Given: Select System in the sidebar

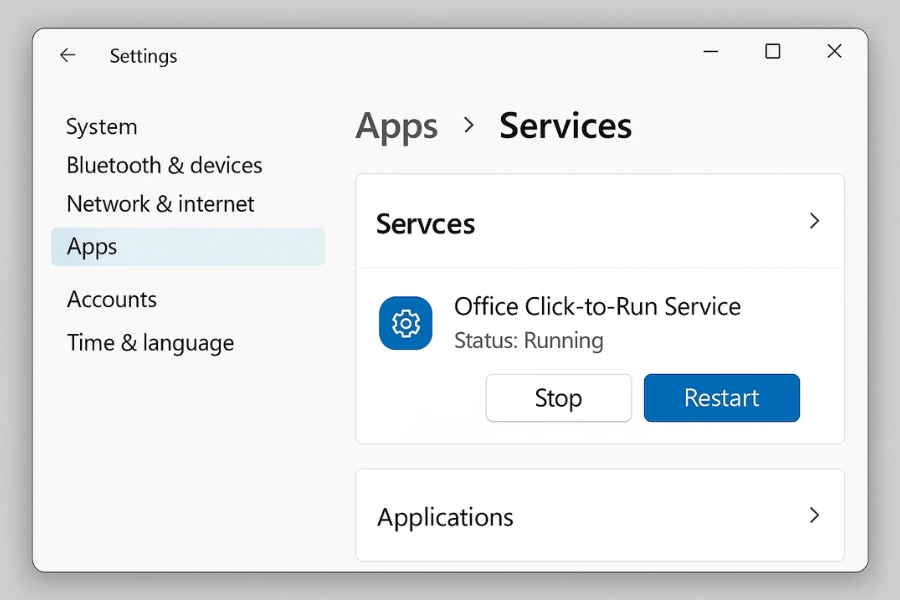Looking at the screenshot, I should tap(101, 126).
